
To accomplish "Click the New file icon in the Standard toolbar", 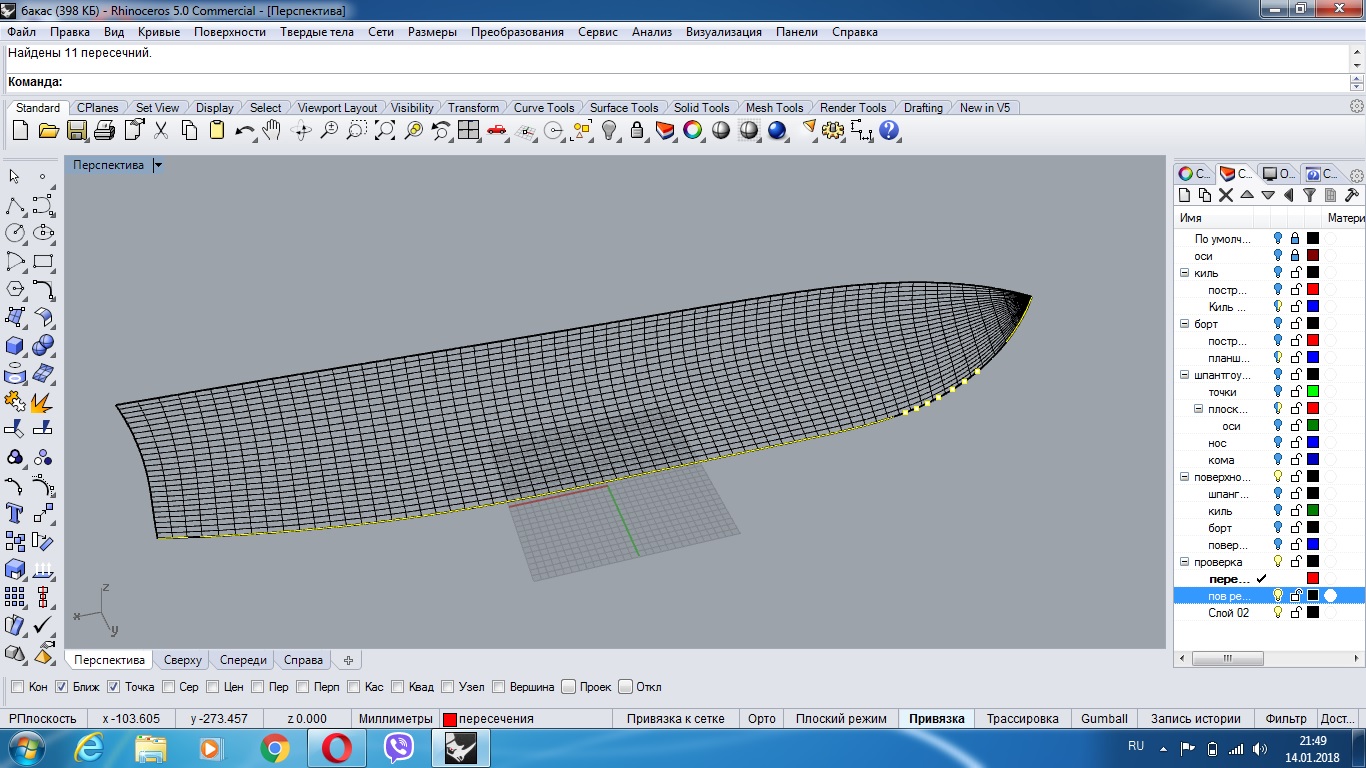I will click(20, 130).
